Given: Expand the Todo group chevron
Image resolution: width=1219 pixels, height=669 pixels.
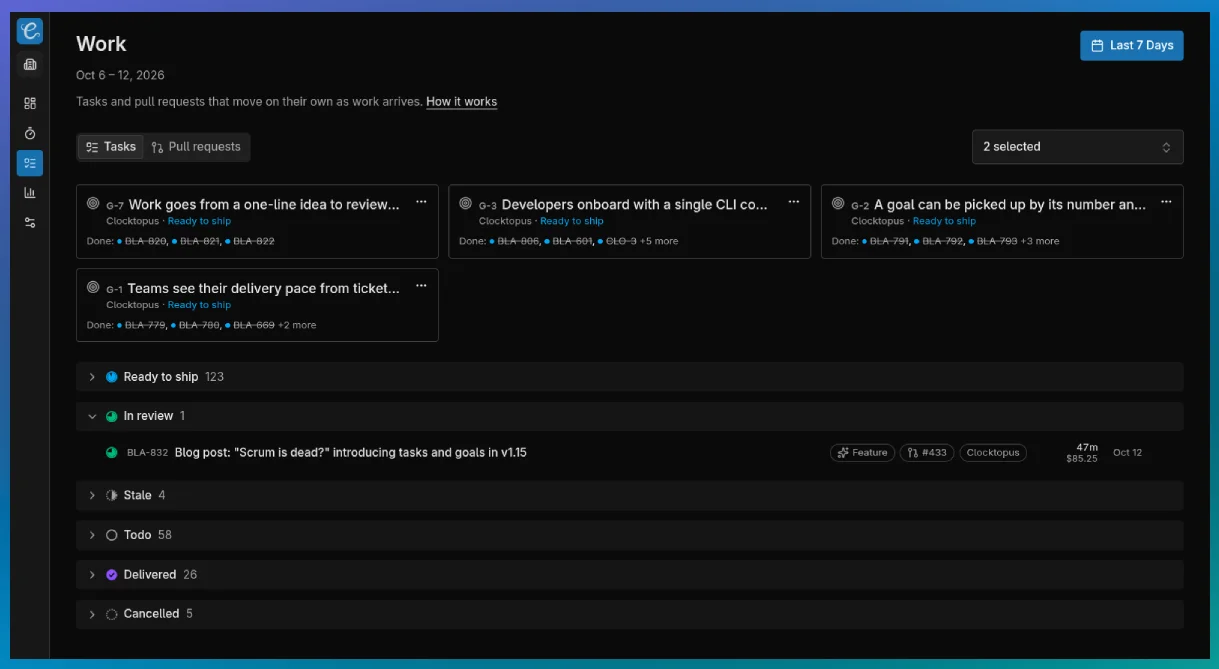Looking at the screenshot, I should tap(92, 535).
